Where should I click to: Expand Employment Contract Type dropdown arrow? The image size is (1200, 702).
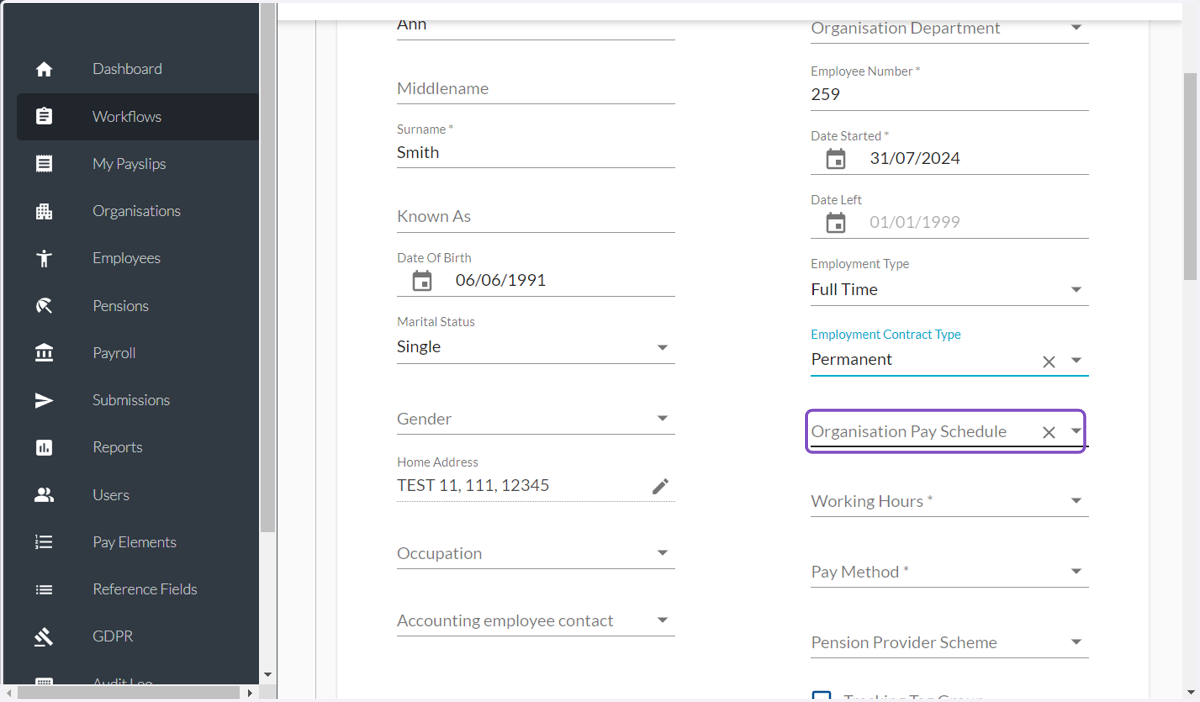tap(1076, 360)
